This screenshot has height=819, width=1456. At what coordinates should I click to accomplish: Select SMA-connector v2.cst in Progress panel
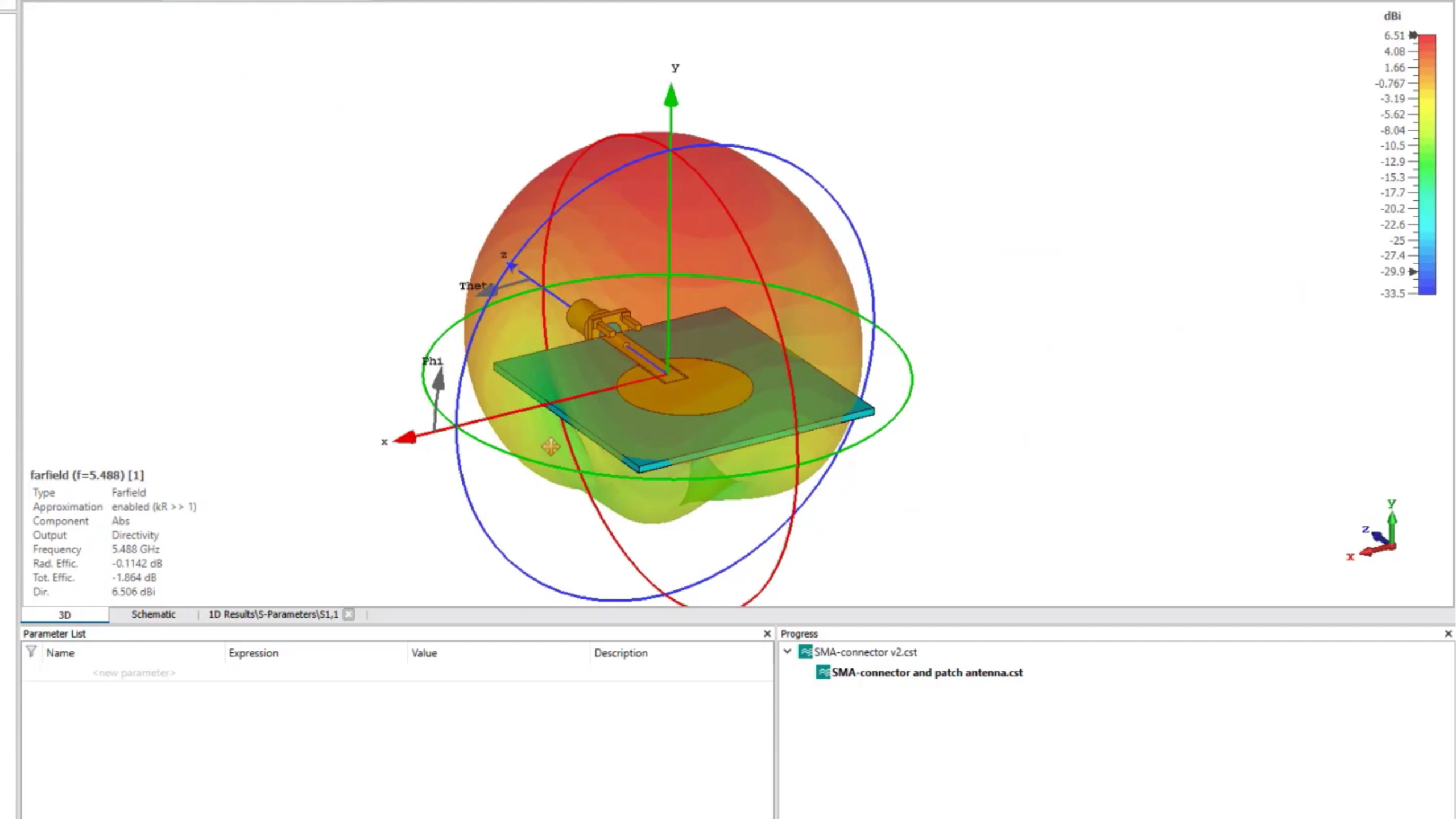[865, 652]
